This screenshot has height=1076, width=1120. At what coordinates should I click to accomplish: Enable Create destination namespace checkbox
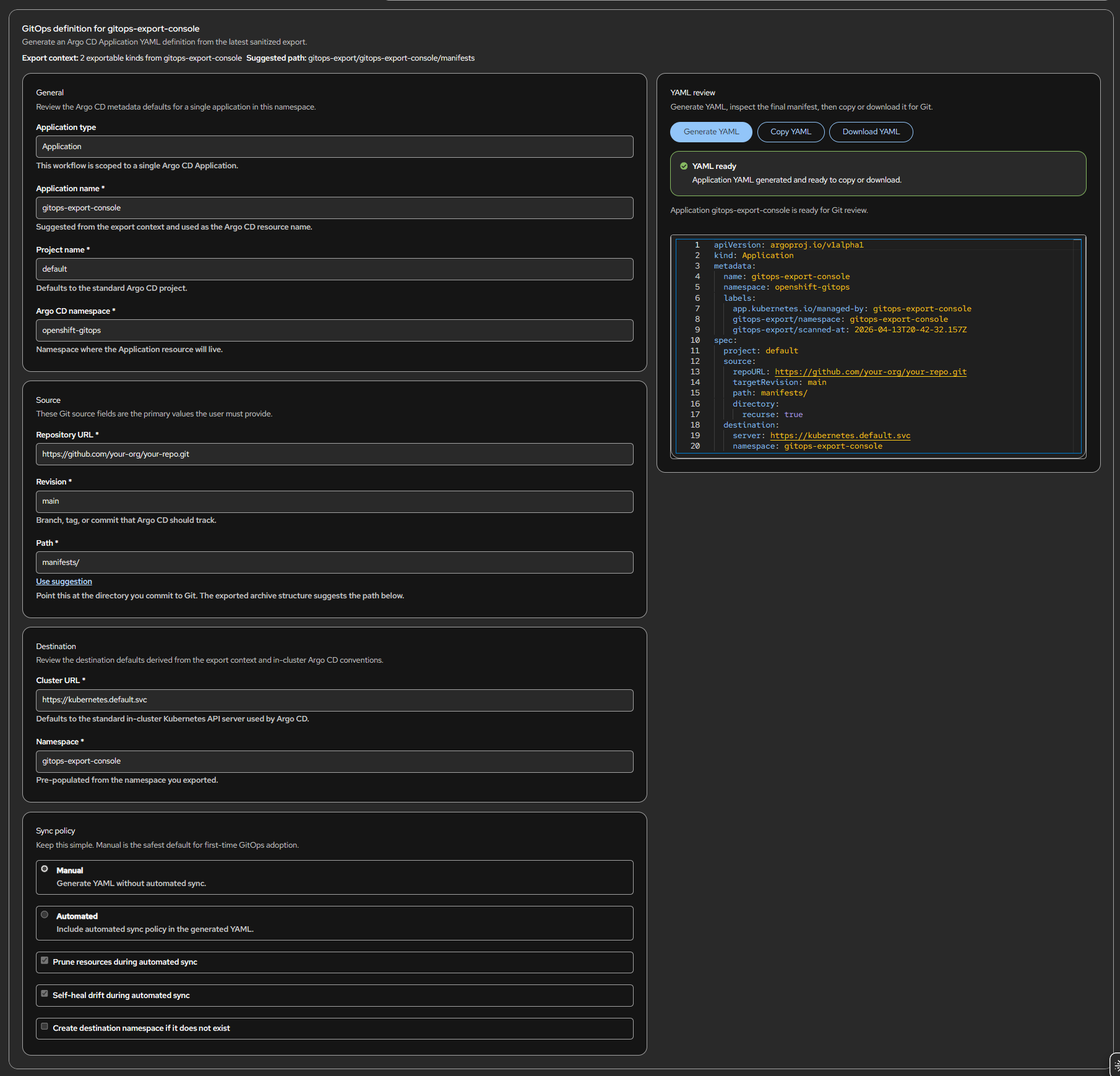[45, 1027]
